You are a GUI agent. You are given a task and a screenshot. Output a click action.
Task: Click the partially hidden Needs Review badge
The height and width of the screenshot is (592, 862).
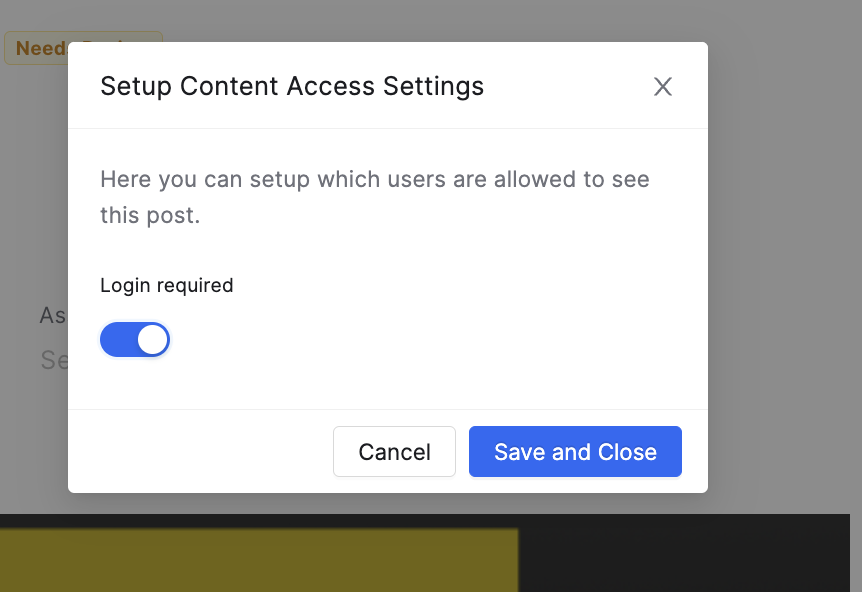(36, 48)
